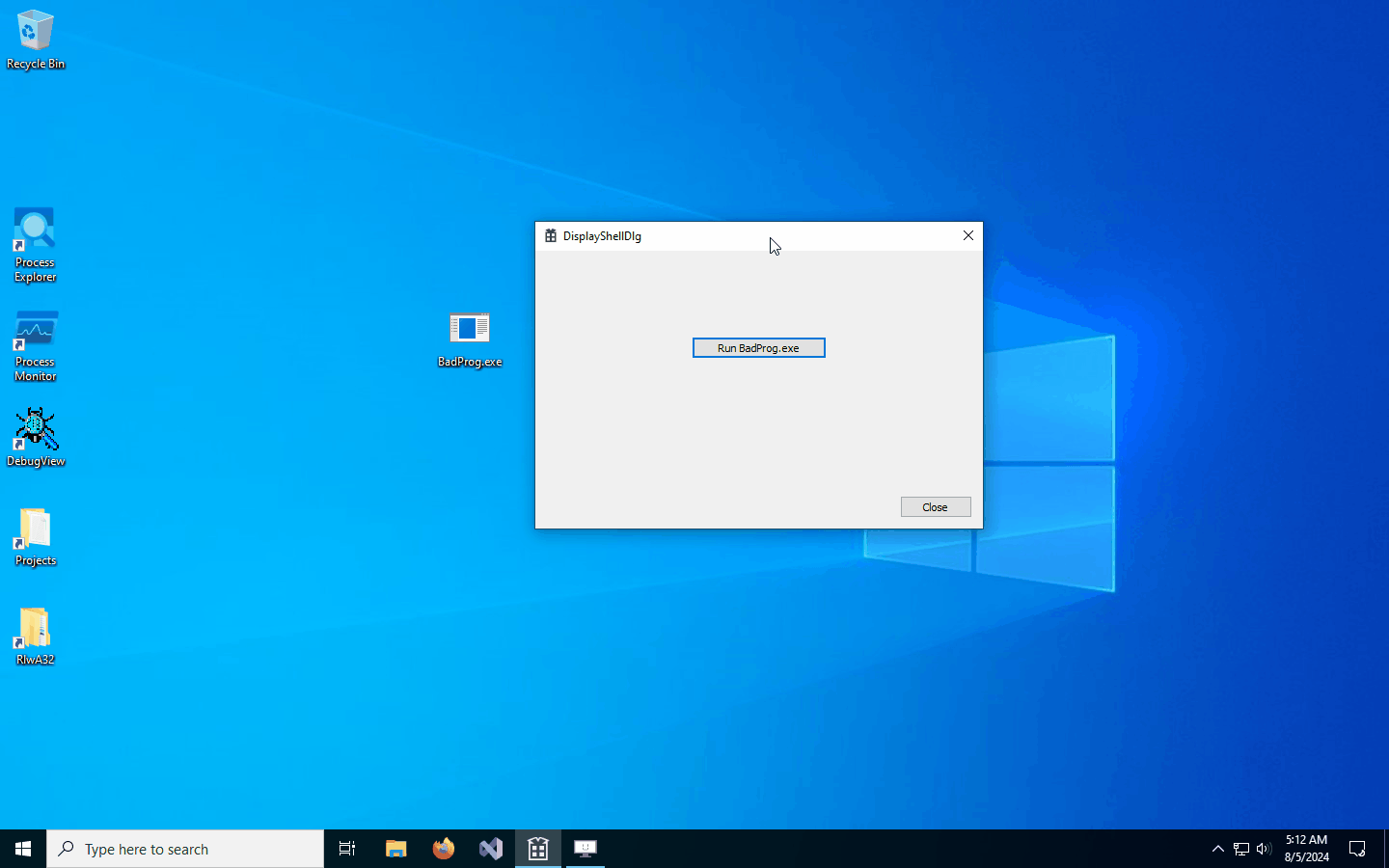Screen dimensions: 1389x868
Task: Click the DisplayShellDlg taskbar button
Action: pyautogui.click(x=538, y=849)
